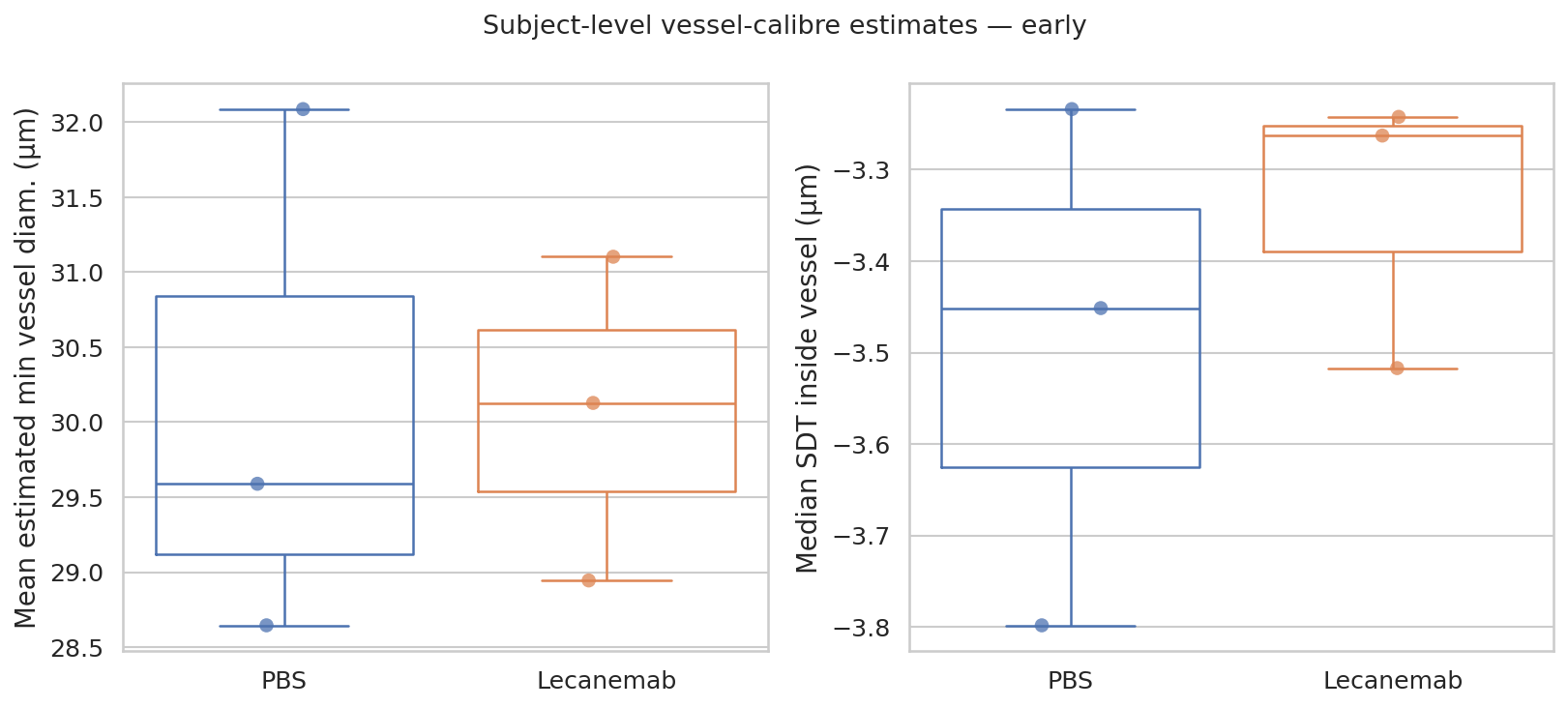Click the right-plot Lecanemab point near -3.24
The width and height of the screenshot is (1568, 708).
click(1399, 117)
